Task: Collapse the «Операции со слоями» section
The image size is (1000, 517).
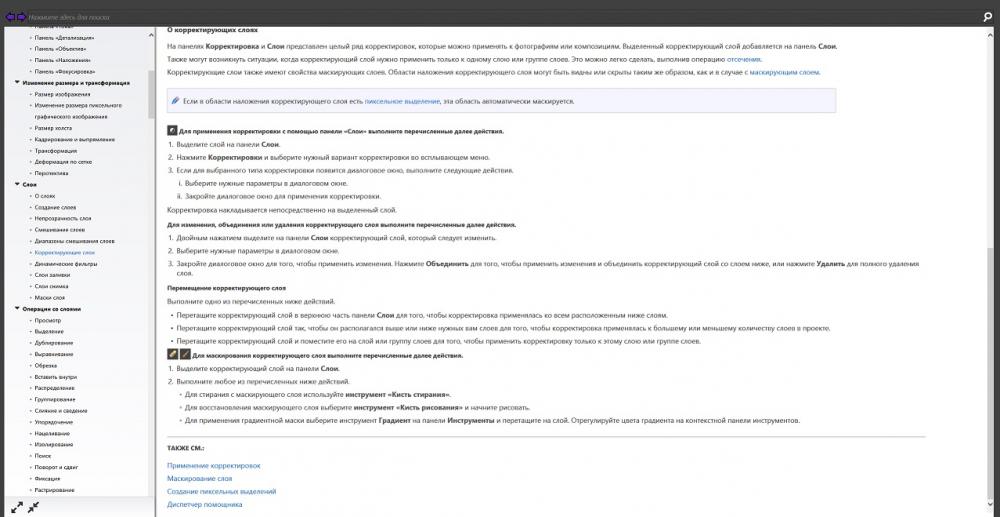Action: point(17,309)
